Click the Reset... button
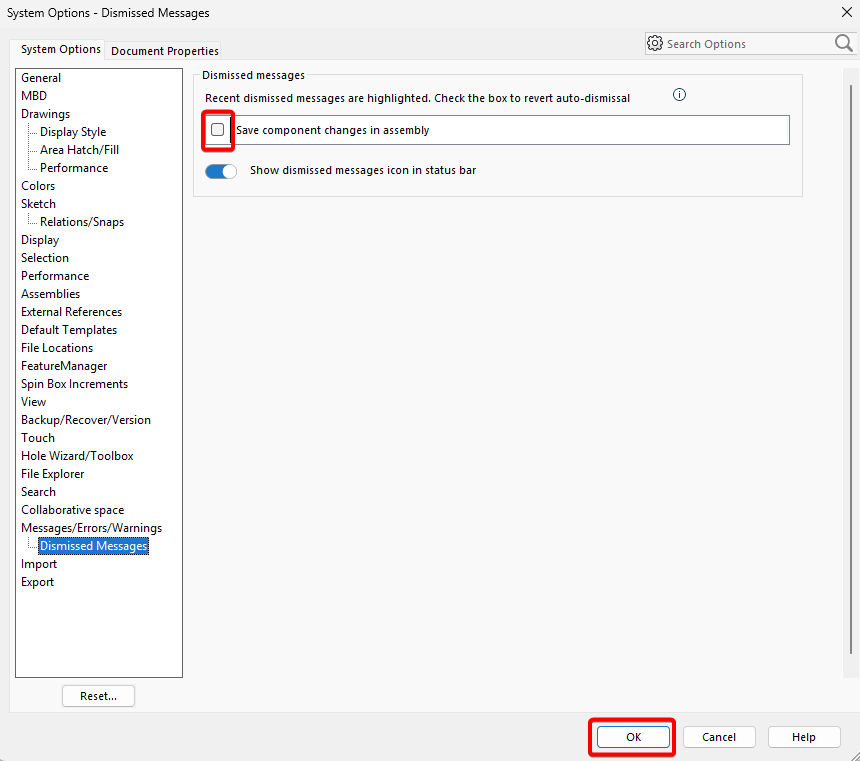 click(x=98, y=696)
